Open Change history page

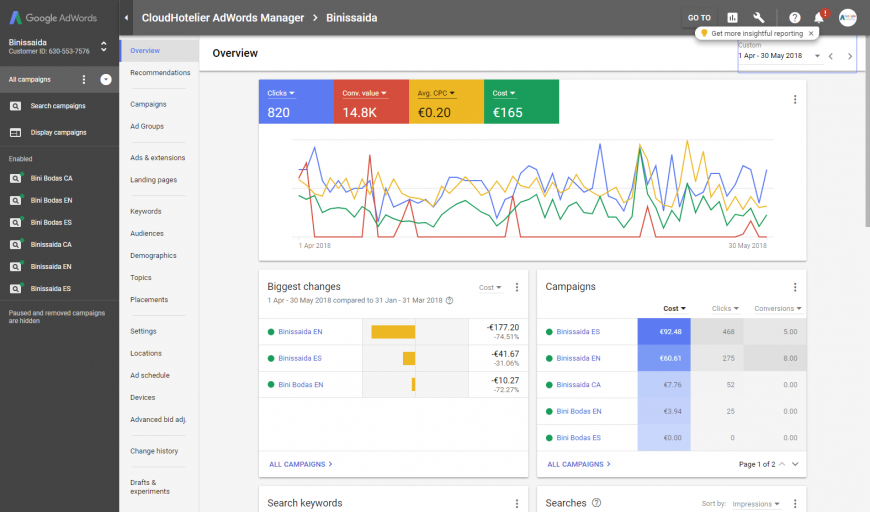(154, 451)
